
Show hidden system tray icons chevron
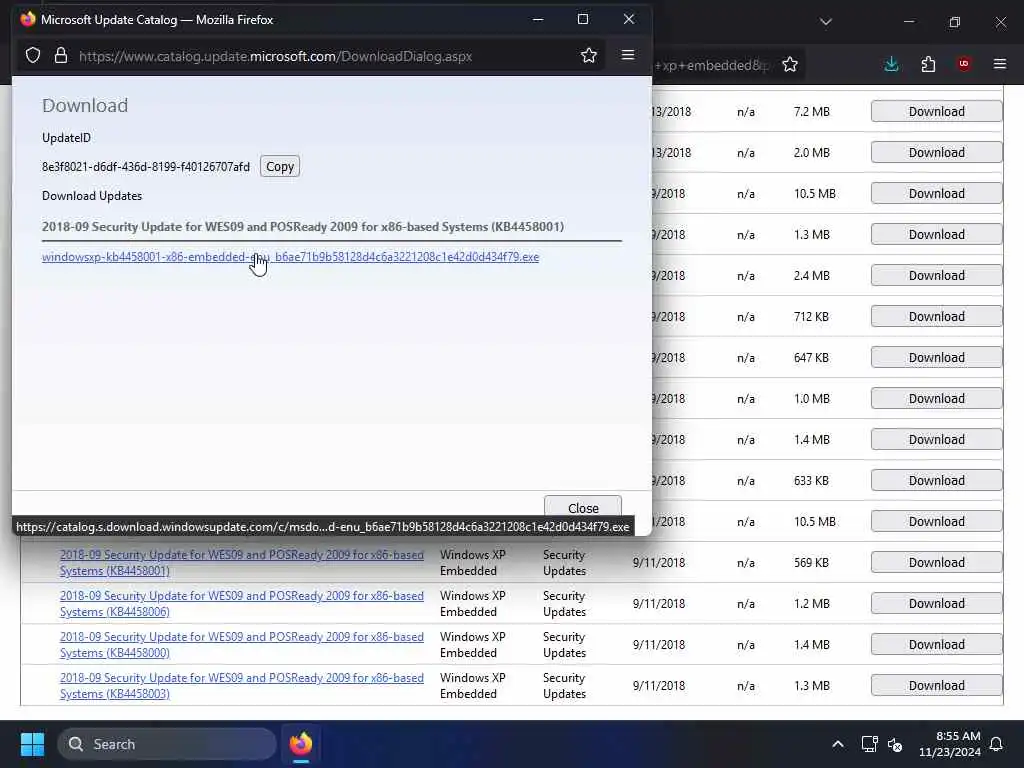coord(838,744)
